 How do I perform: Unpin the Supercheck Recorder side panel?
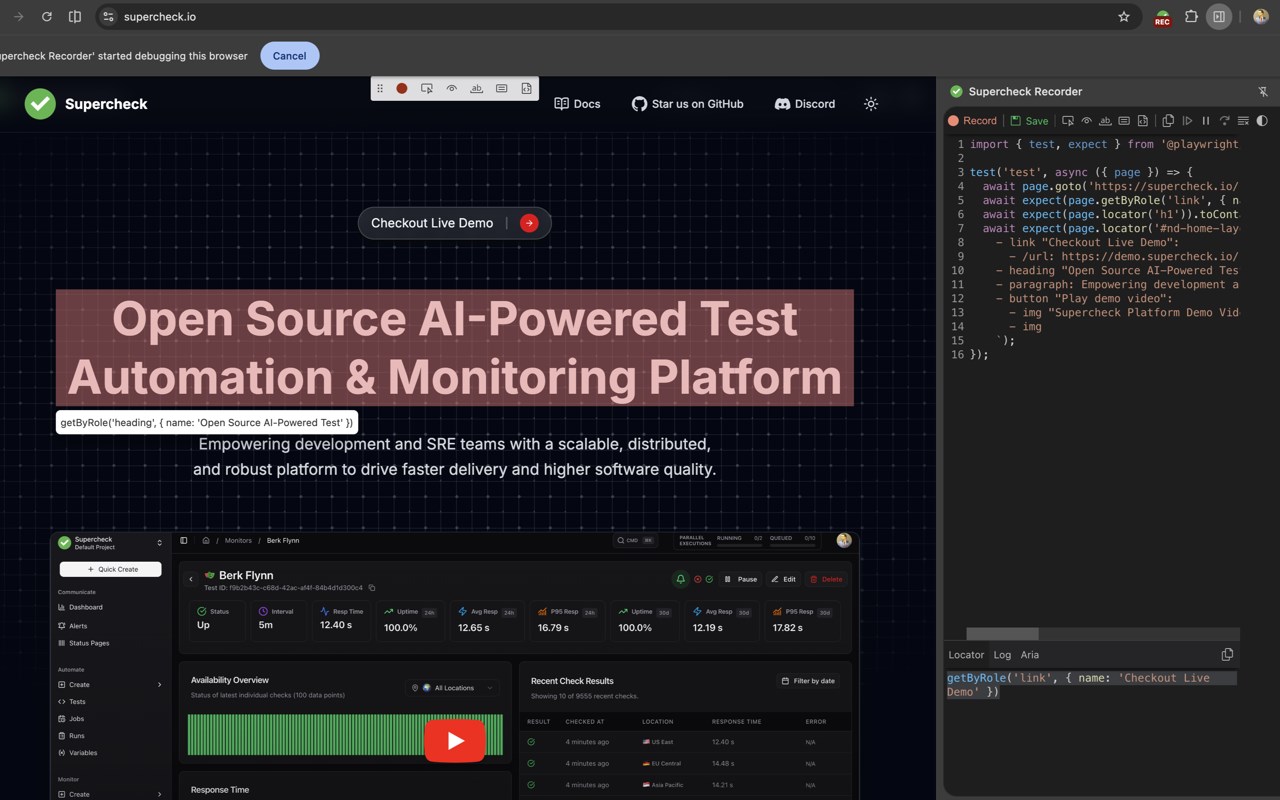(x=1263, y=92)
